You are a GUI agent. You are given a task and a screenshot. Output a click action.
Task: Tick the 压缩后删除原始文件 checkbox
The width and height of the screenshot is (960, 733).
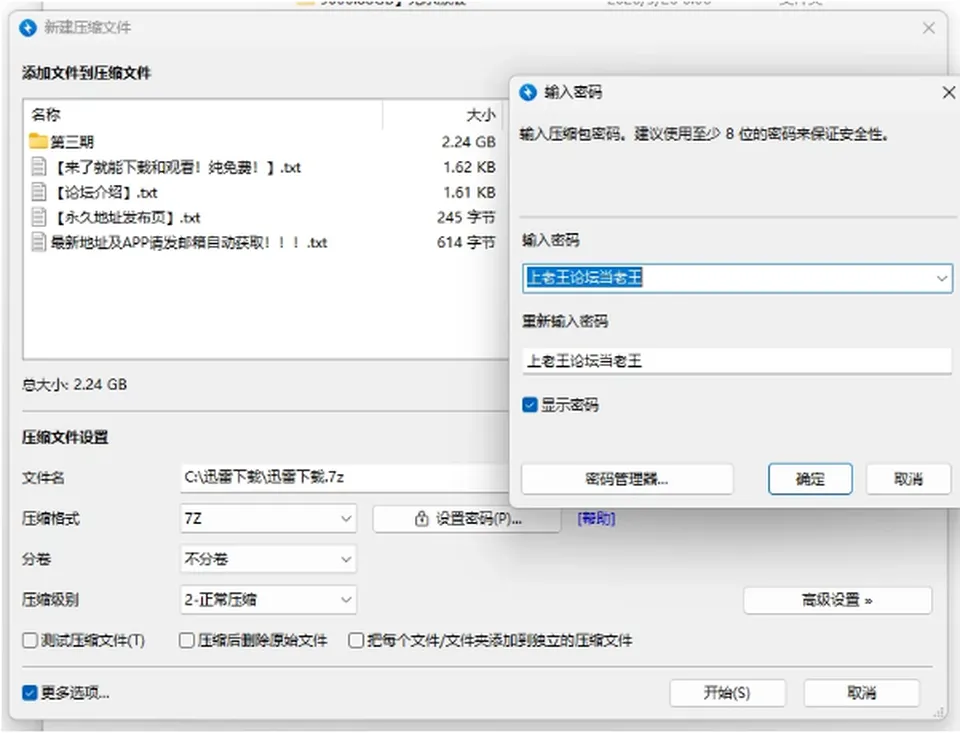pos(187,641)
